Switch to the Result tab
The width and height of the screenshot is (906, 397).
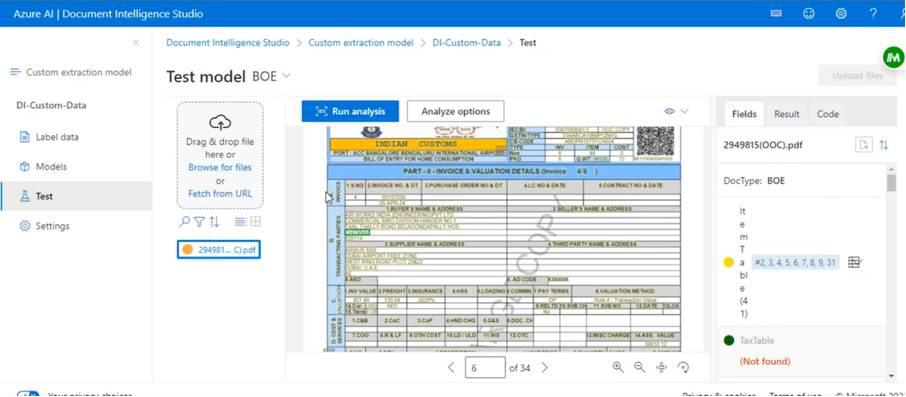click(787, 114)
